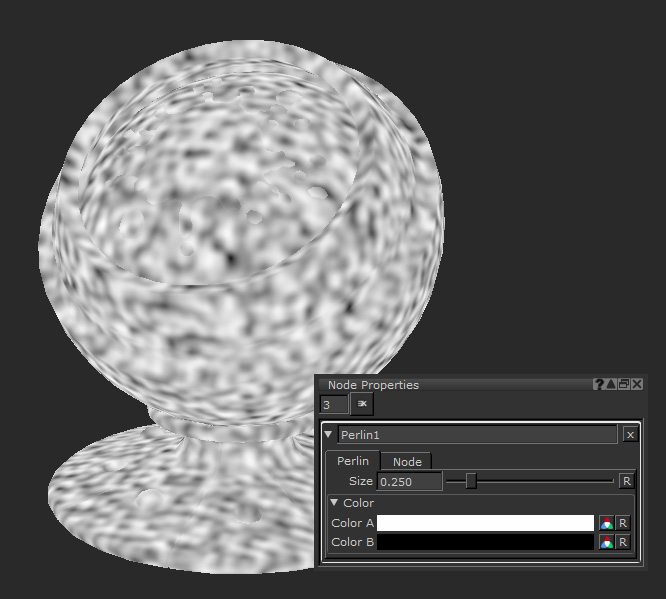This screenshot has width=666, height=599.
Task: Select the Perlin tab
Action: tap(352, 461)
